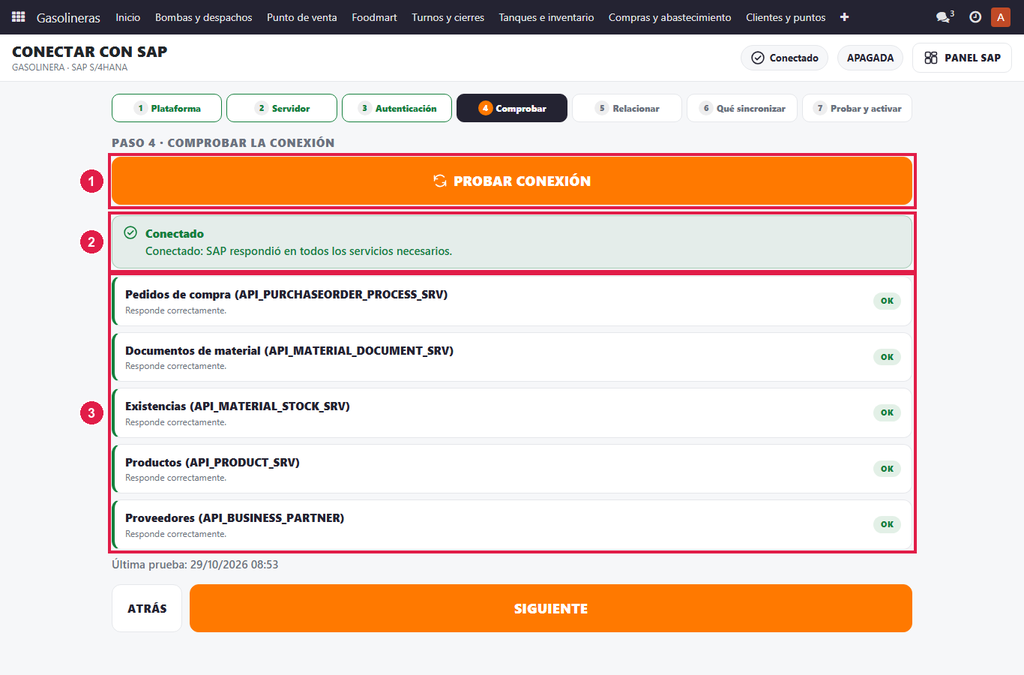
Task: Click OK badge for Pedidos de compra
Action: click(x=887, y=301)
